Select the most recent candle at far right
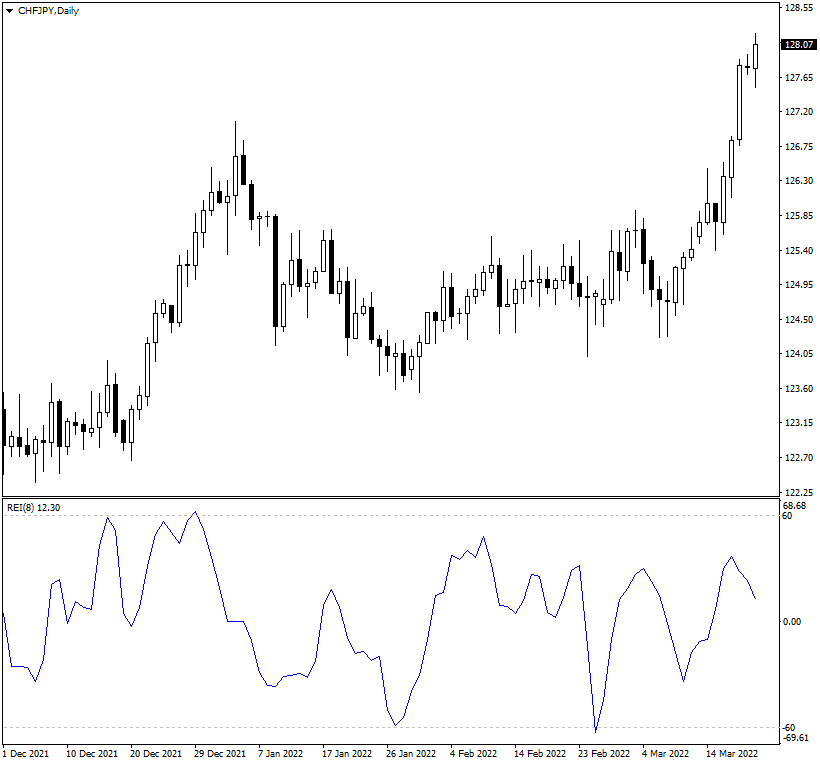Viewport: 820px width, 765px height. [756, 57]
